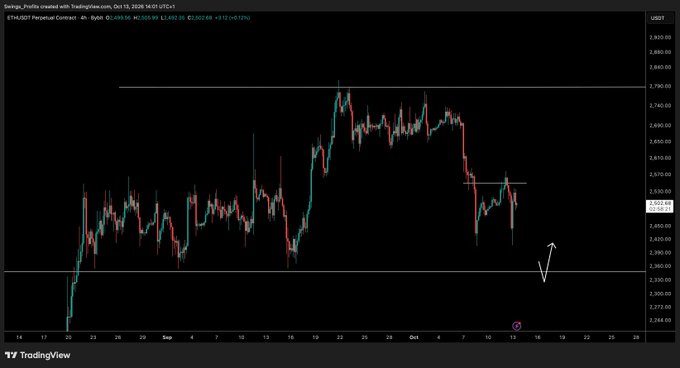680x368 pixels.
Task: Click the 2,880.00 price axis label
Action: tap(660, 52)
